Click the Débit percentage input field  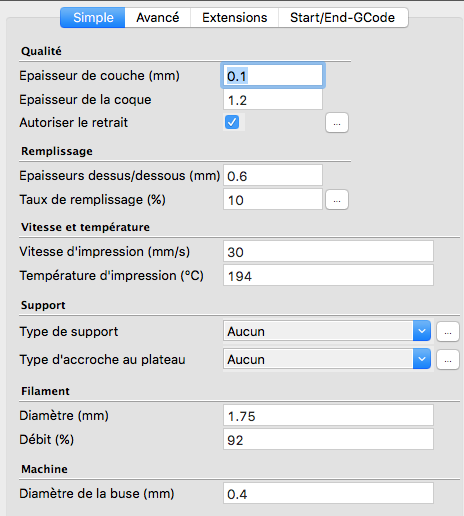328,439
